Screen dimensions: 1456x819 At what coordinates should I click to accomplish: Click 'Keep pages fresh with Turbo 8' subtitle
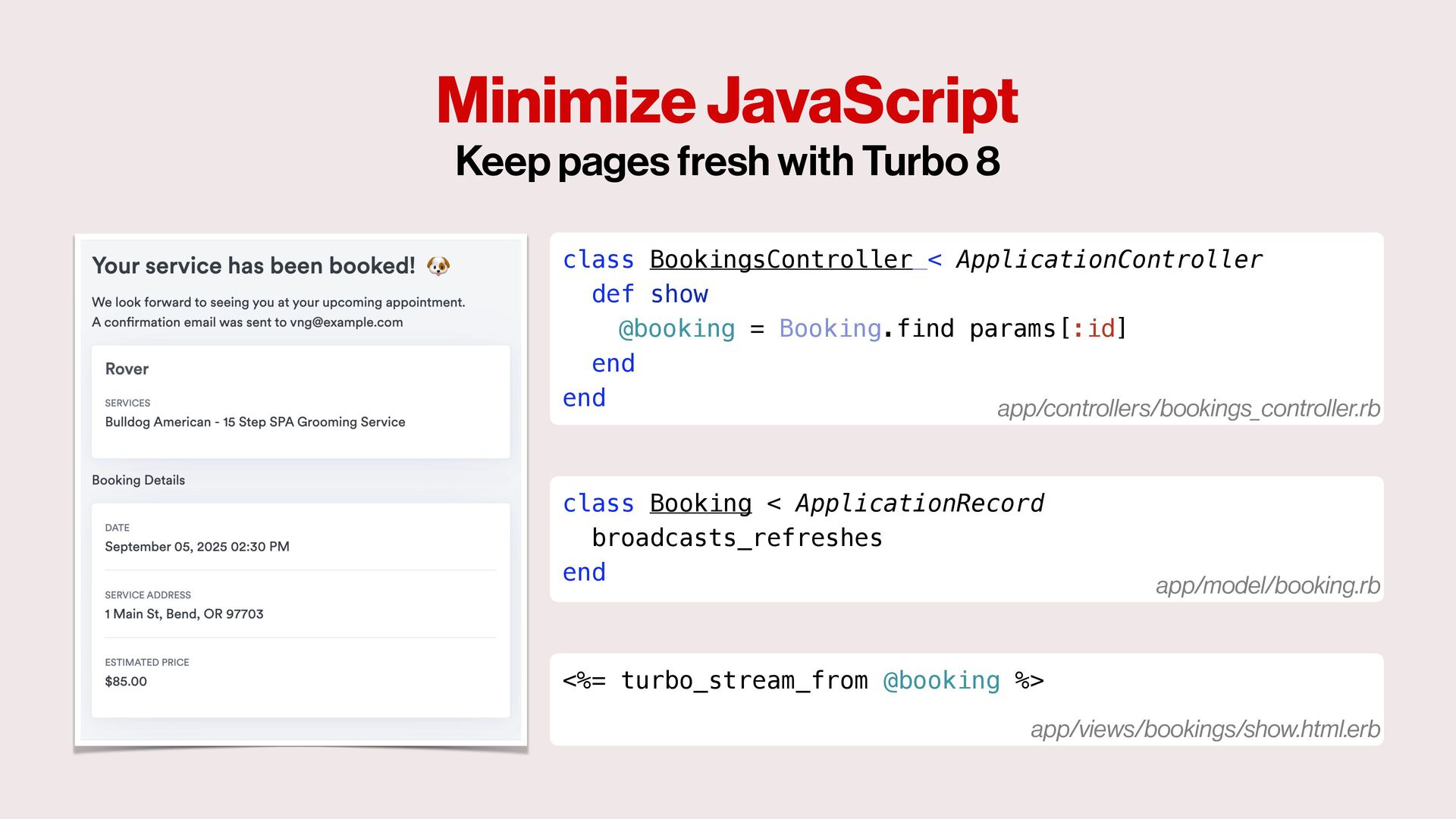726,161
